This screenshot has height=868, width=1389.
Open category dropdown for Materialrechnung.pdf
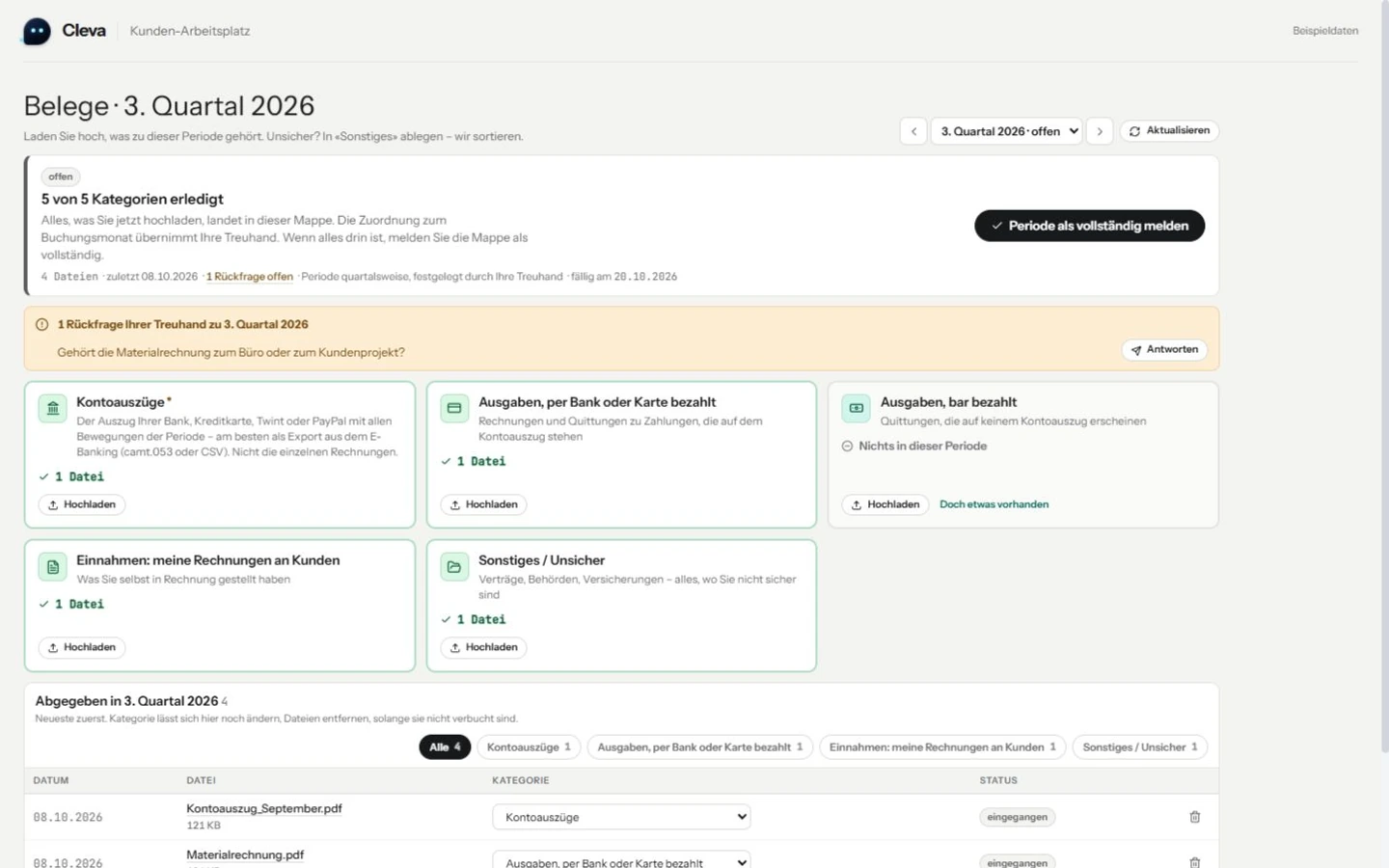(x=621, y=861)
